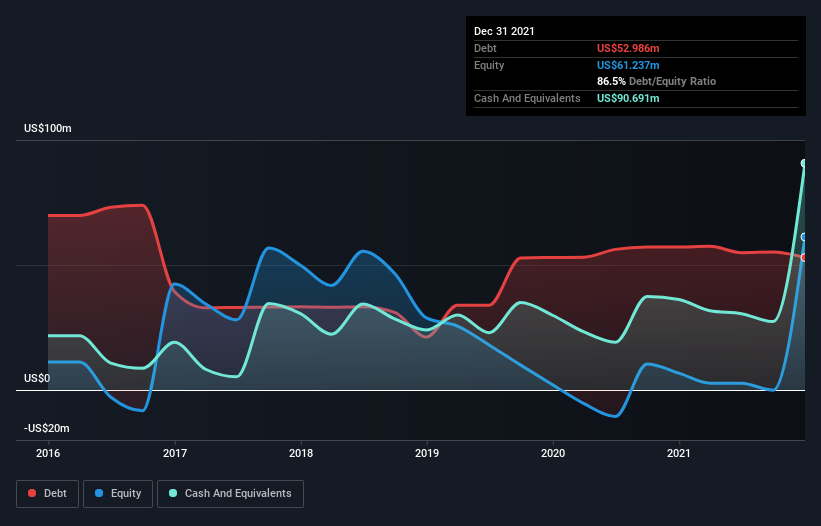The image size is (821, 526).
Task: Click the -US$20m y-axis label
Action: (x=47, y=428)
